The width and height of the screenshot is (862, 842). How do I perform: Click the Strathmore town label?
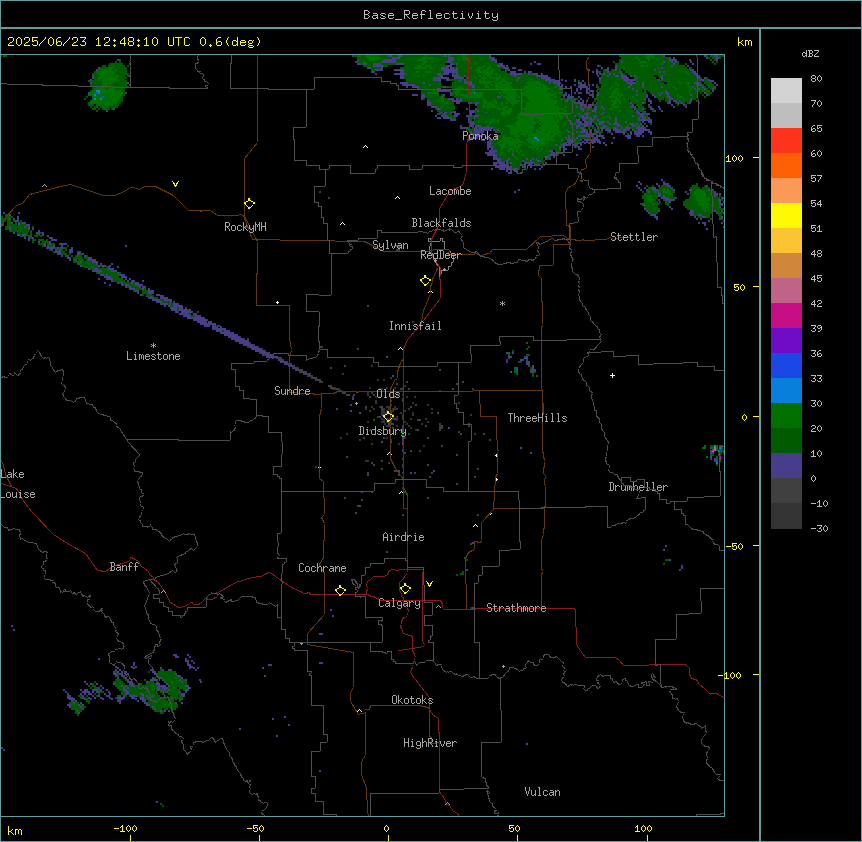(x=516, y=608)
